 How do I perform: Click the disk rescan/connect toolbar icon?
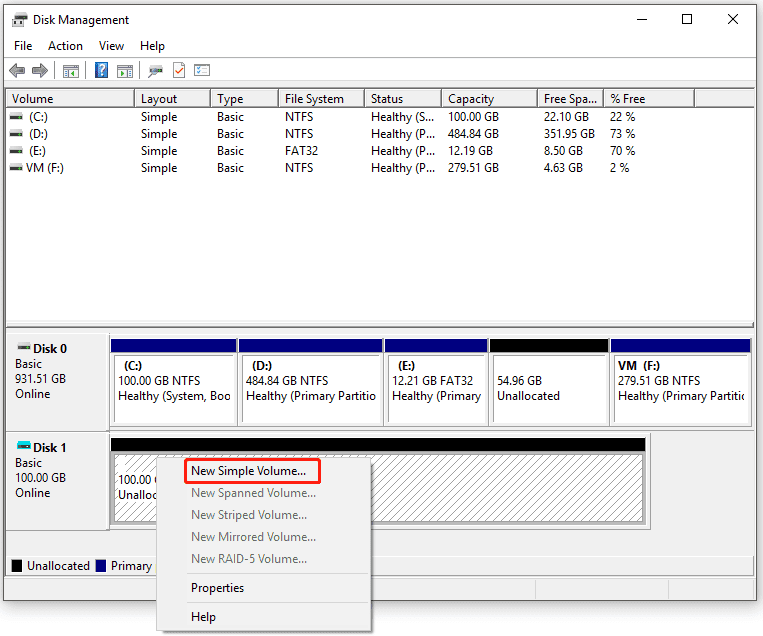[155, 71]
